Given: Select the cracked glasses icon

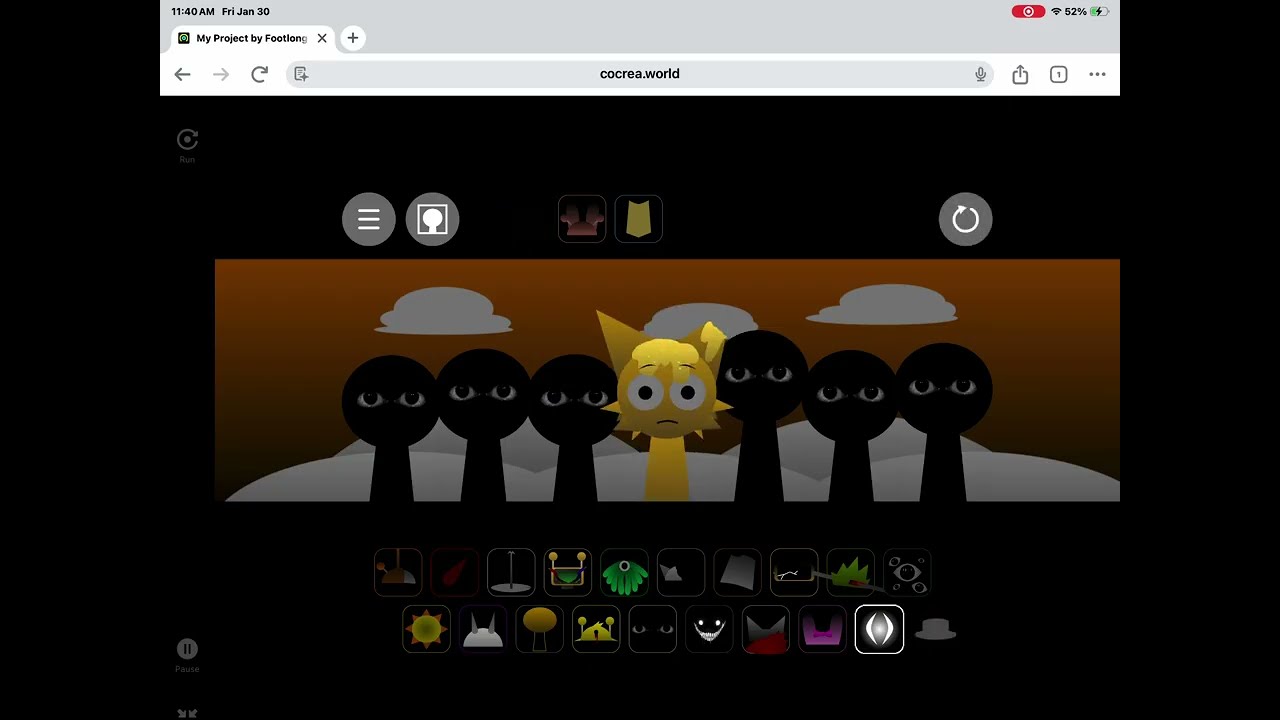Looking at the screenshot, I should 794,573.
